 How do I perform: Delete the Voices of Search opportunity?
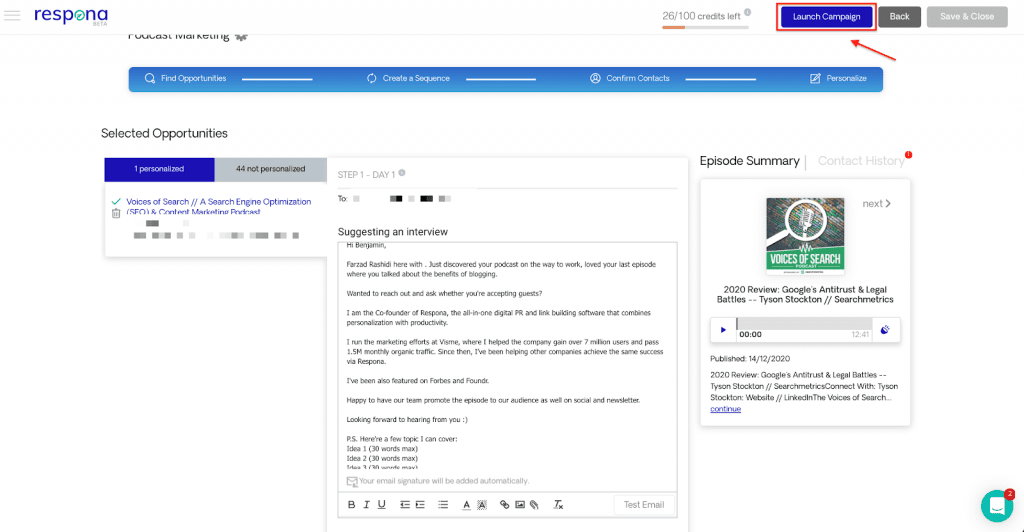click(x=116, y=213)
